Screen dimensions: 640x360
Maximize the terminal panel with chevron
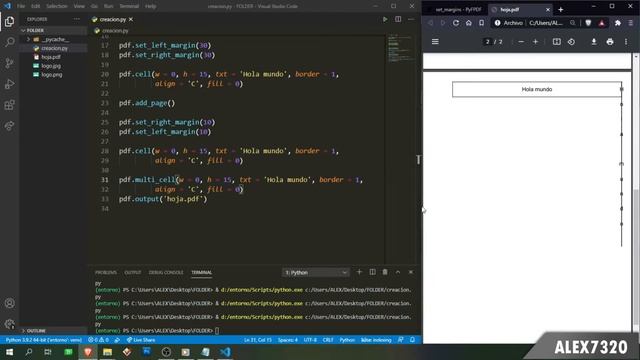click(398, 272)
